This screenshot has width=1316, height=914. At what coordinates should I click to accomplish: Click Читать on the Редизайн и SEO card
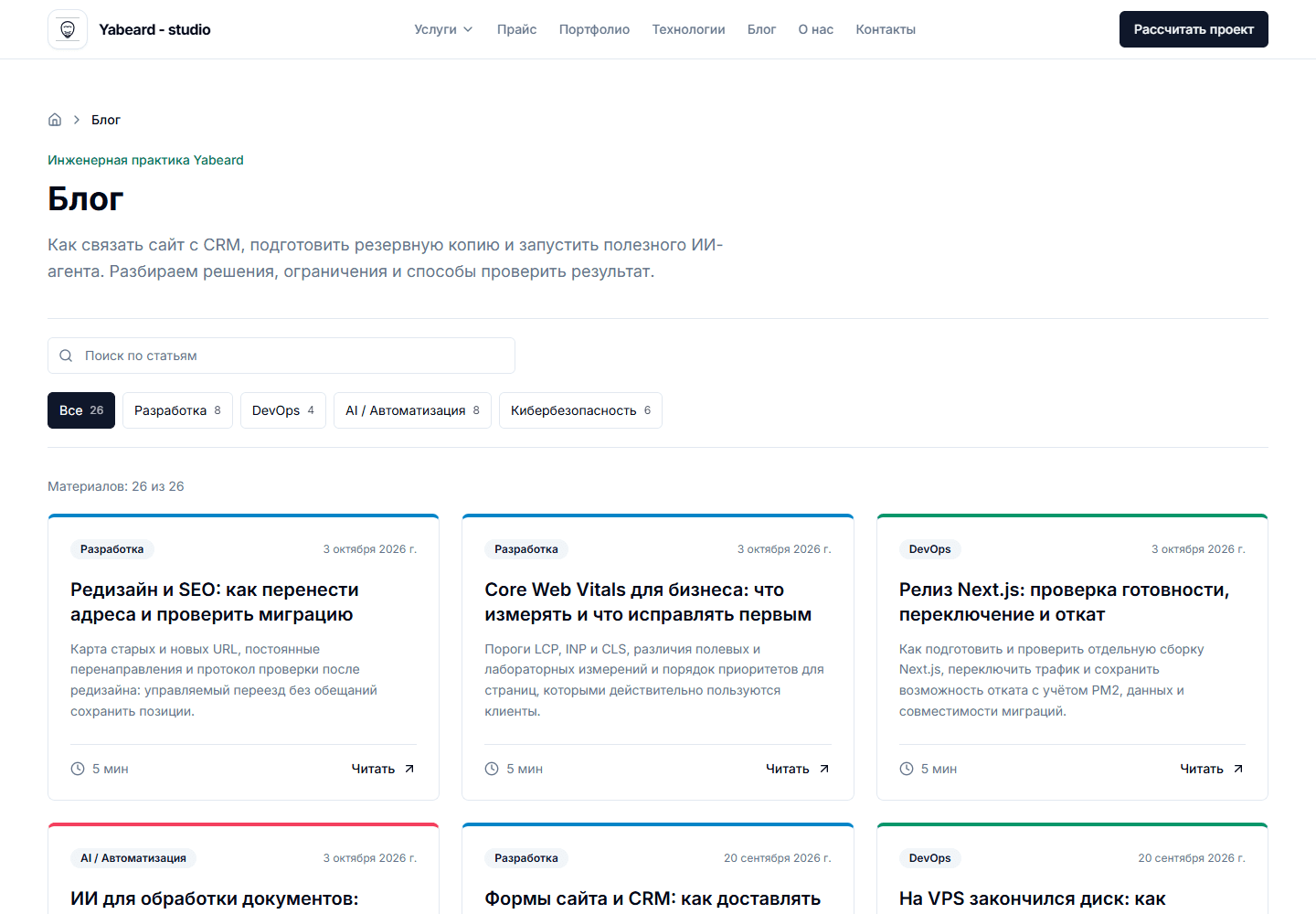tap(374, 769)
